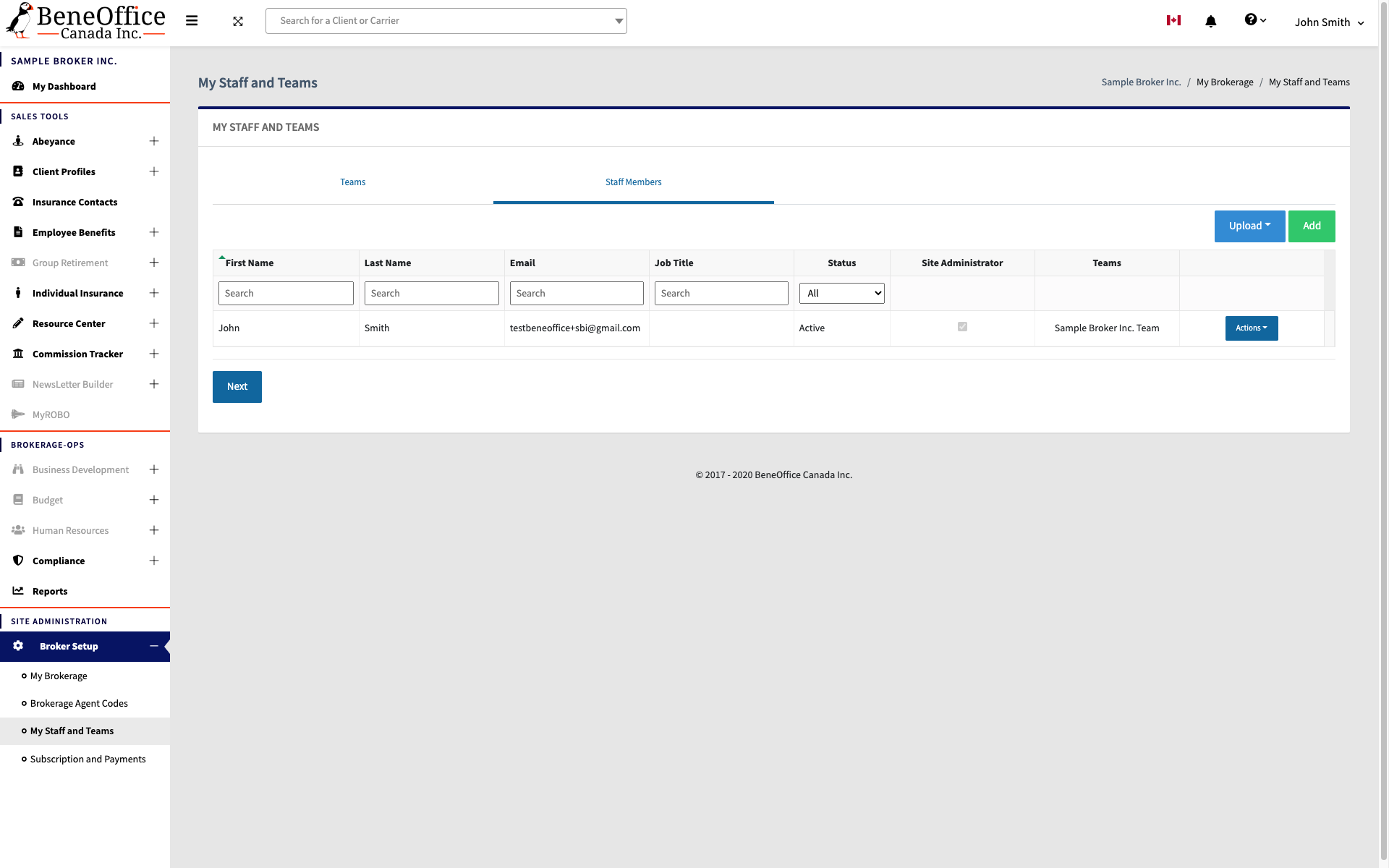This screenshot has height=868, width=1389.
Task: Open the help question mark menu
Action: (1254, 20)
